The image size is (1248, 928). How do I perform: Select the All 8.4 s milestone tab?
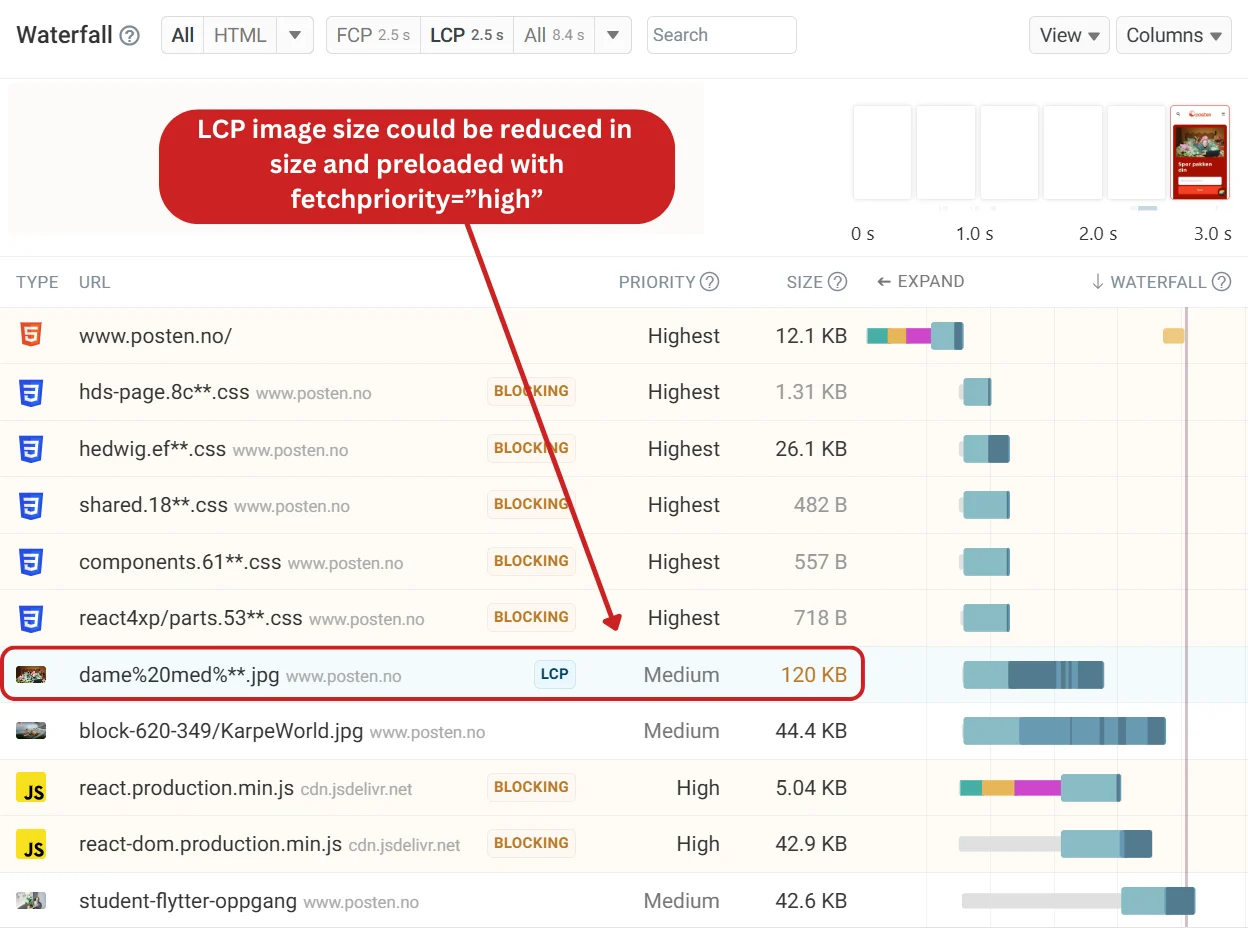click(554, 35)
